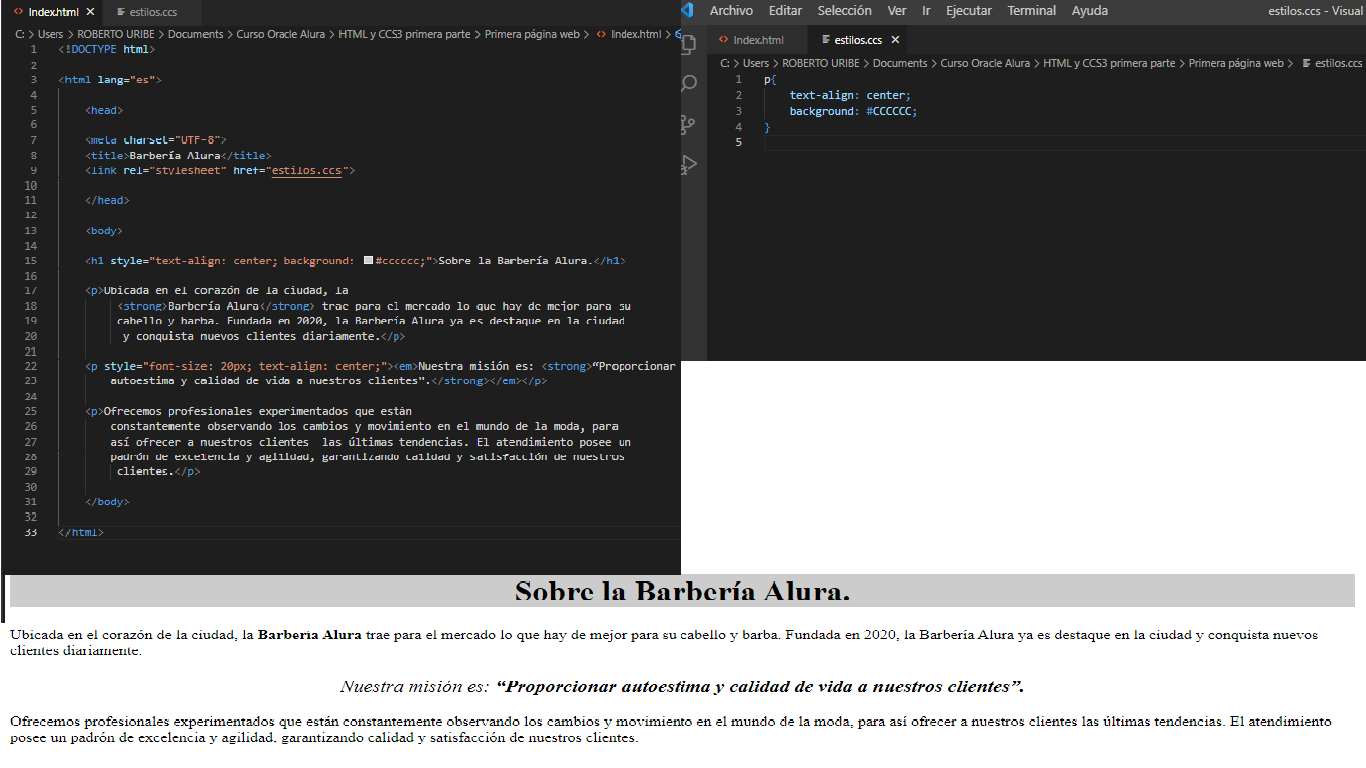Click the rendered paragraph starting "Ofrecemos profesionales experimentados"
The width and height of the screenshot is (1366, 768).
click(670, 730)
